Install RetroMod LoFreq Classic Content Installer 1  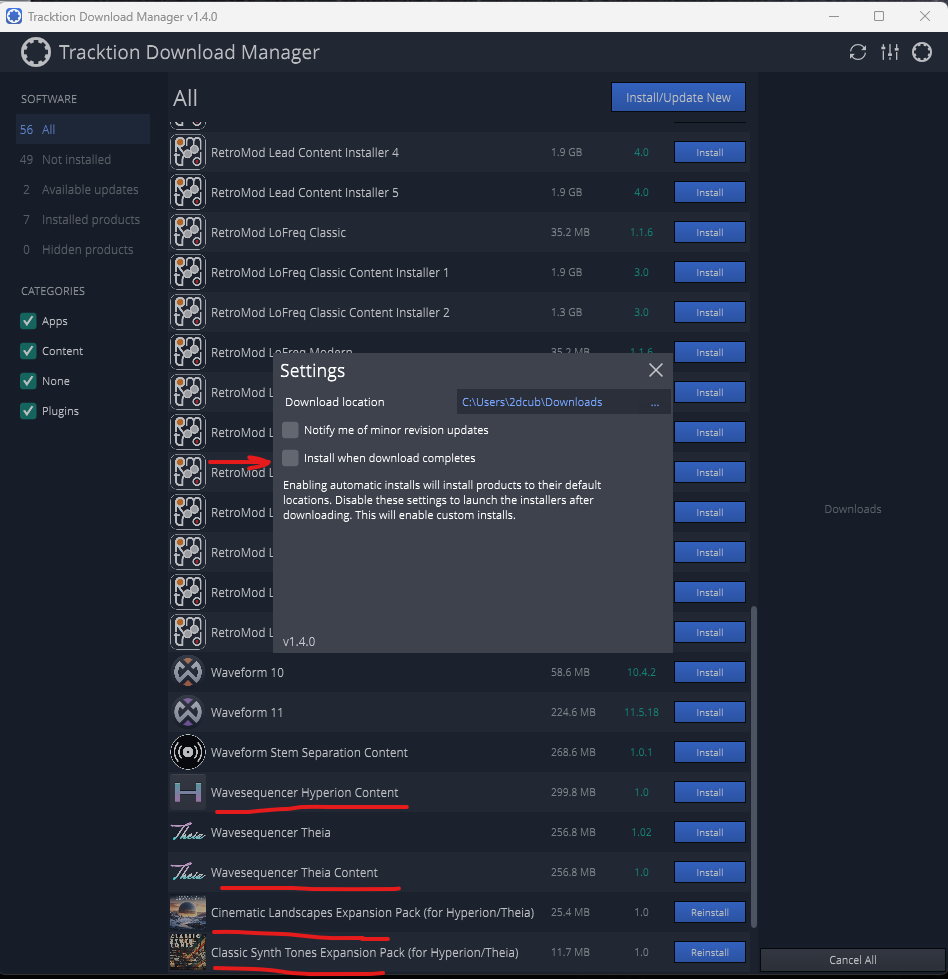[709, 272]
